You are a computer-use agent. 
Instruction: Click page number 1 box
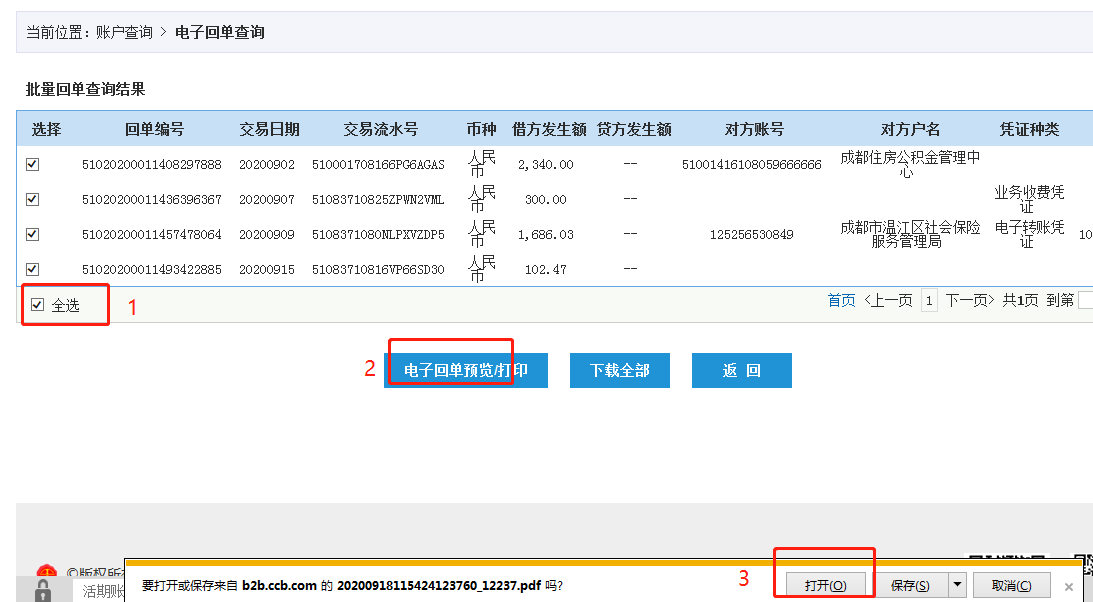tap(929, 300)
